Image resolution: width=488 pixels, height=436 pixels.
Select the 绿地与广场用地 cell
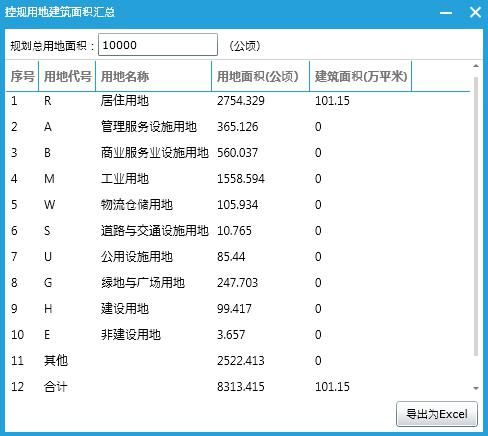tap(143, 283)
